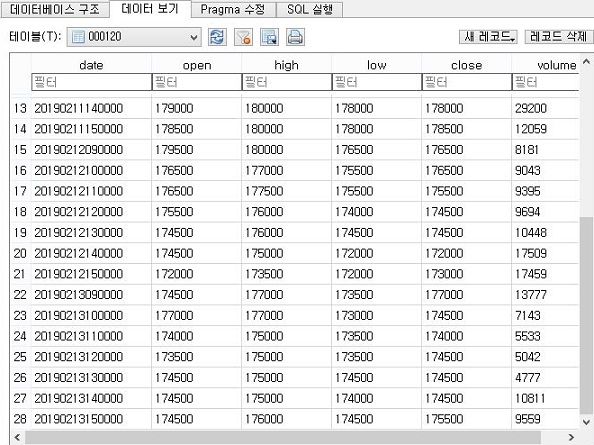Select volume cell 5042
The height and width of the screenshot is (445, 594).
[546, 357]
